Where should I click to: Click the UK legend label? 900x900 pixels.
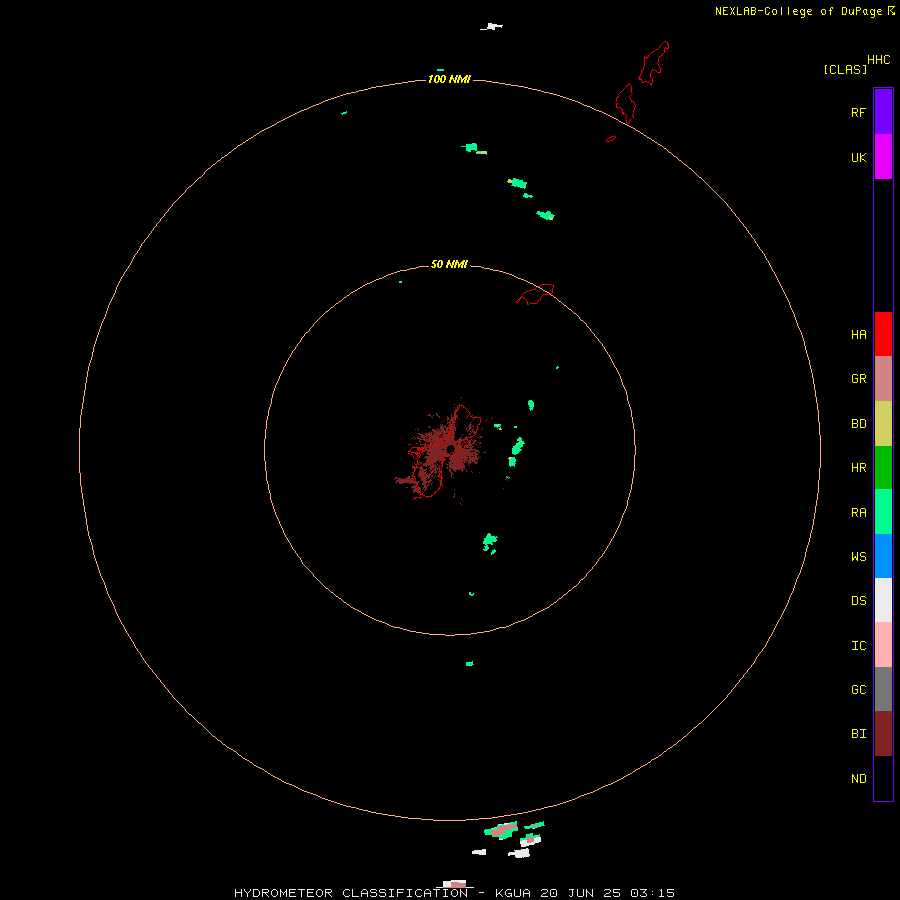pos(858,157)
